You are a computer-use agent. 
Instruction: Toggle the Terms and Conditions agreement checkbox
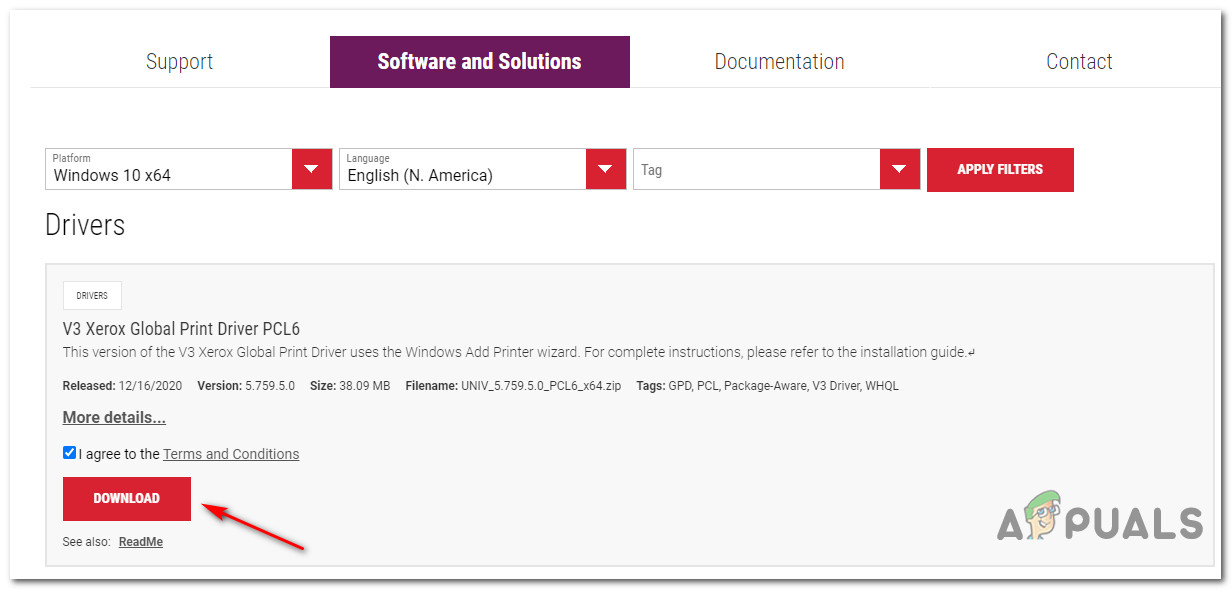[69, 453]
